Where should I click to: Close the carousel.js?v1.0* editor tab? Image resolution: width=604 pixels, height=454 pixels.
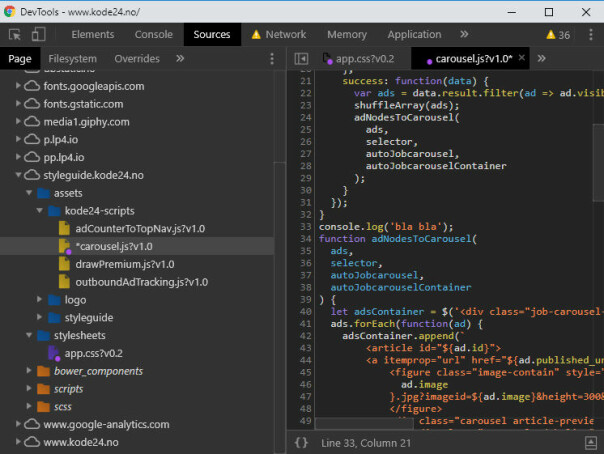tap(522, 57)
